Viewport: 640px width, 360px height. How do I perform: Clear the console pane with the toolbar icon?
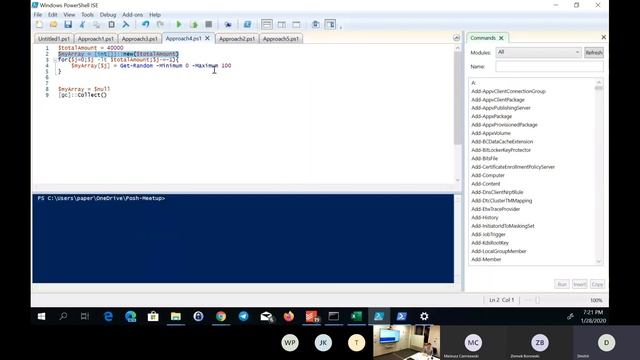(x=126, y=24)
